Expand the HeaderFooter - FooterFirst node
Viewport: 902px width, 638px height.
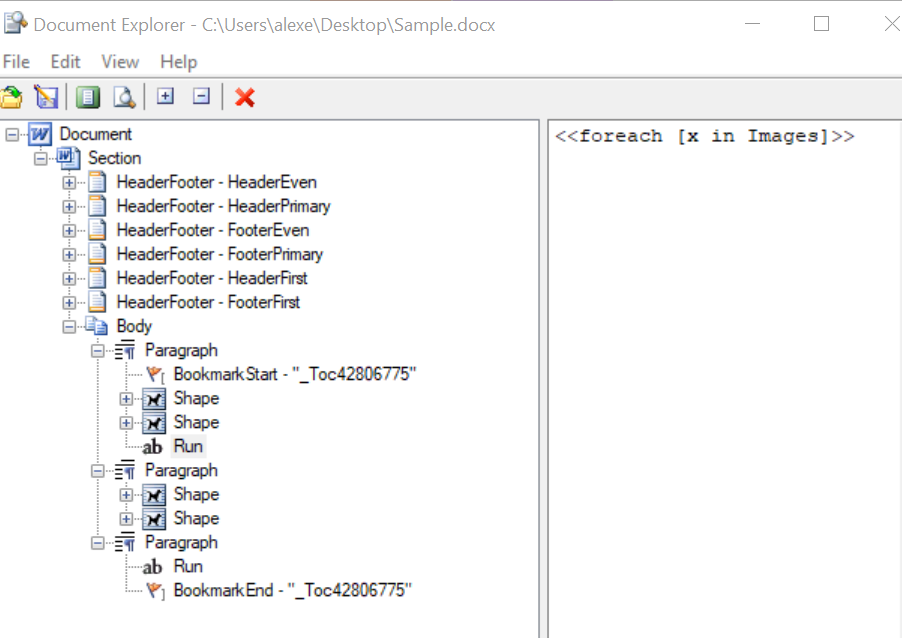coord(69,303)
